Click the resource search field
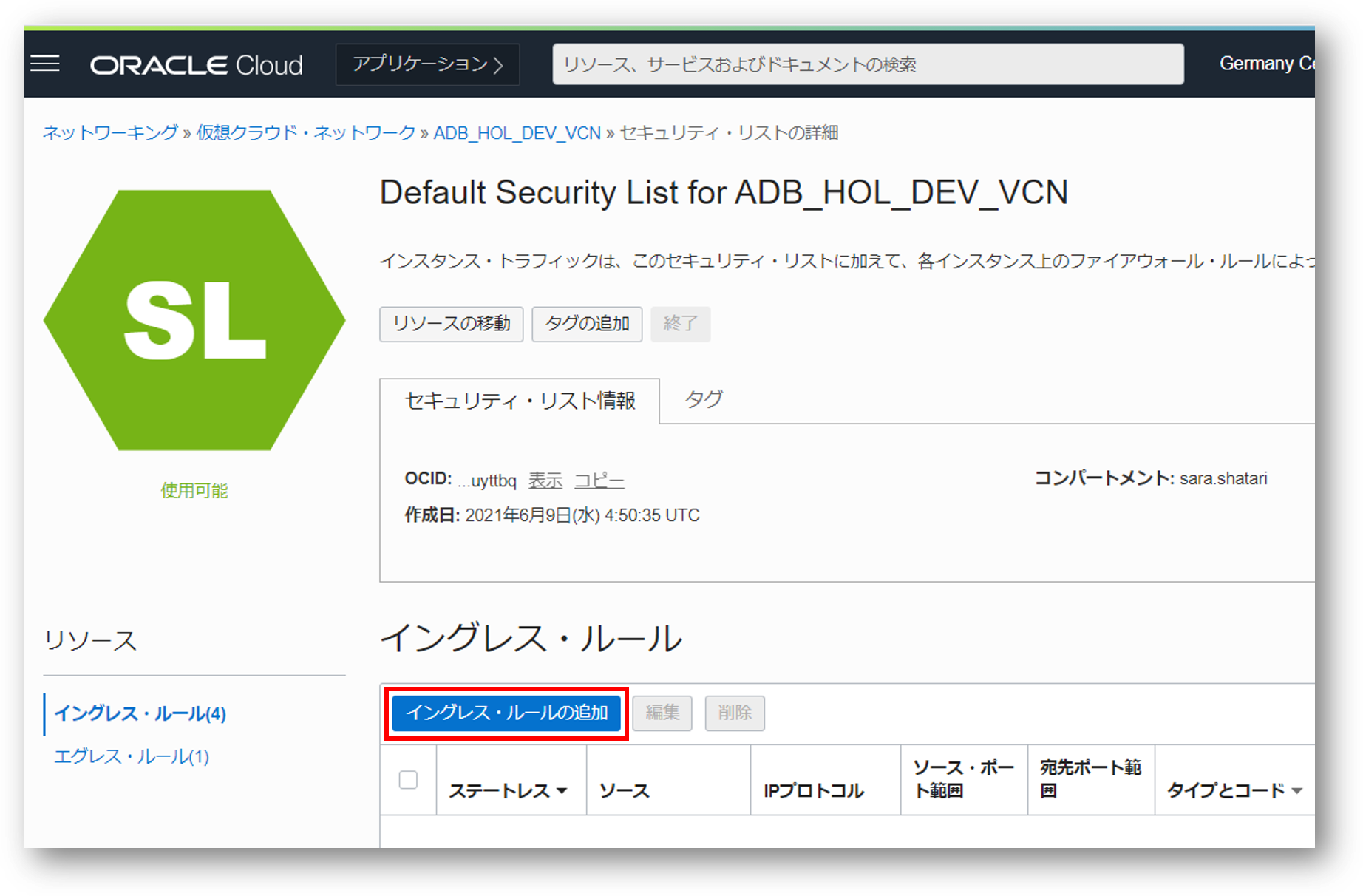This screenshot has width=1363, height=896. pyautogui.click(x=867, y=65)
